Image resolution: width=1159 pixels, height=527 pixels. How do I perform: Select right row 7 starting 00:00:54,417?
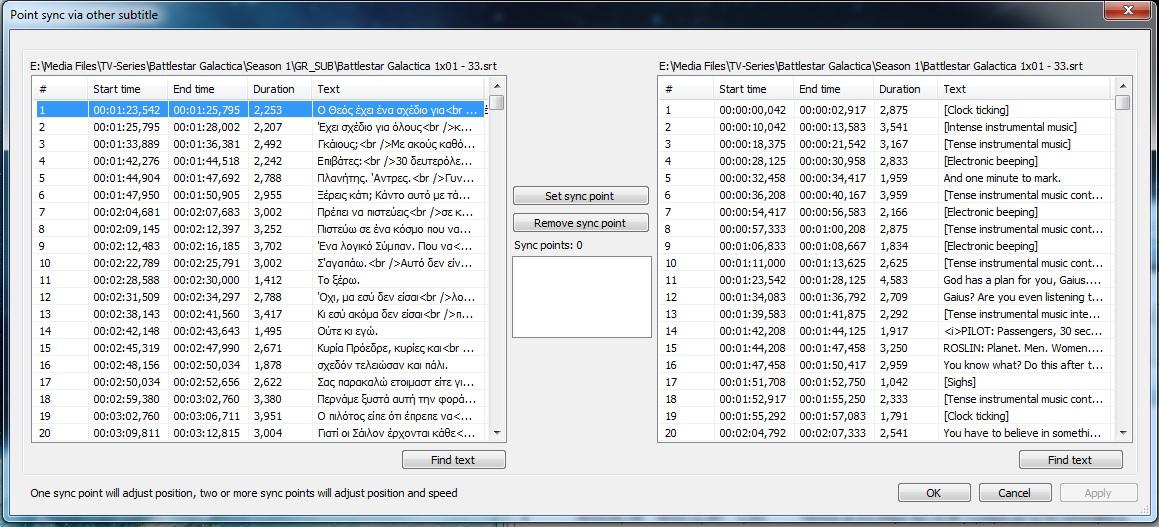[x=886, y=212]
